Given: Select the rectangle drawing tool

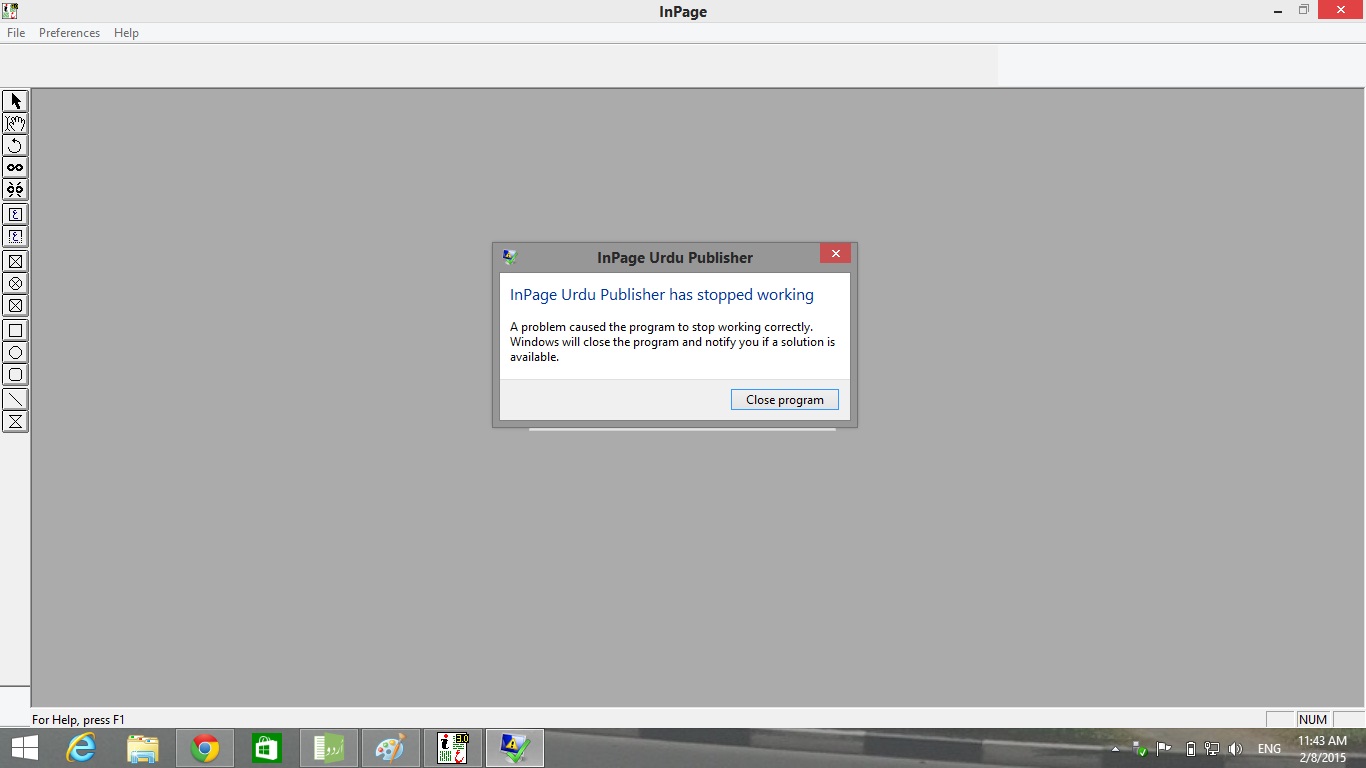Looking at the screenshot, I should pyautogui.click(x=15, y=330).
